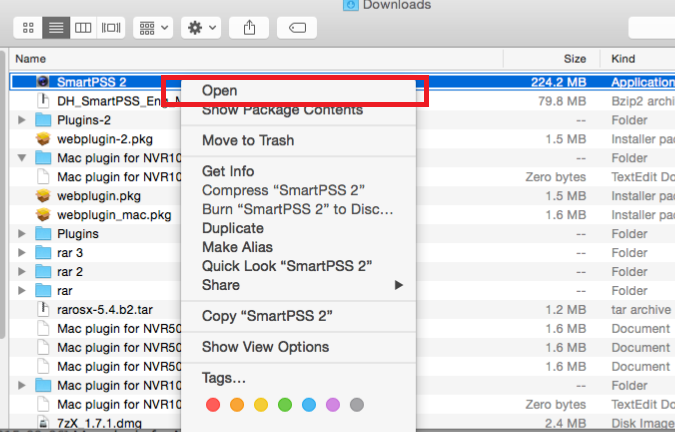Switch to icon view in toolbar
Screen dimensions: 675x432
[28, 28]
